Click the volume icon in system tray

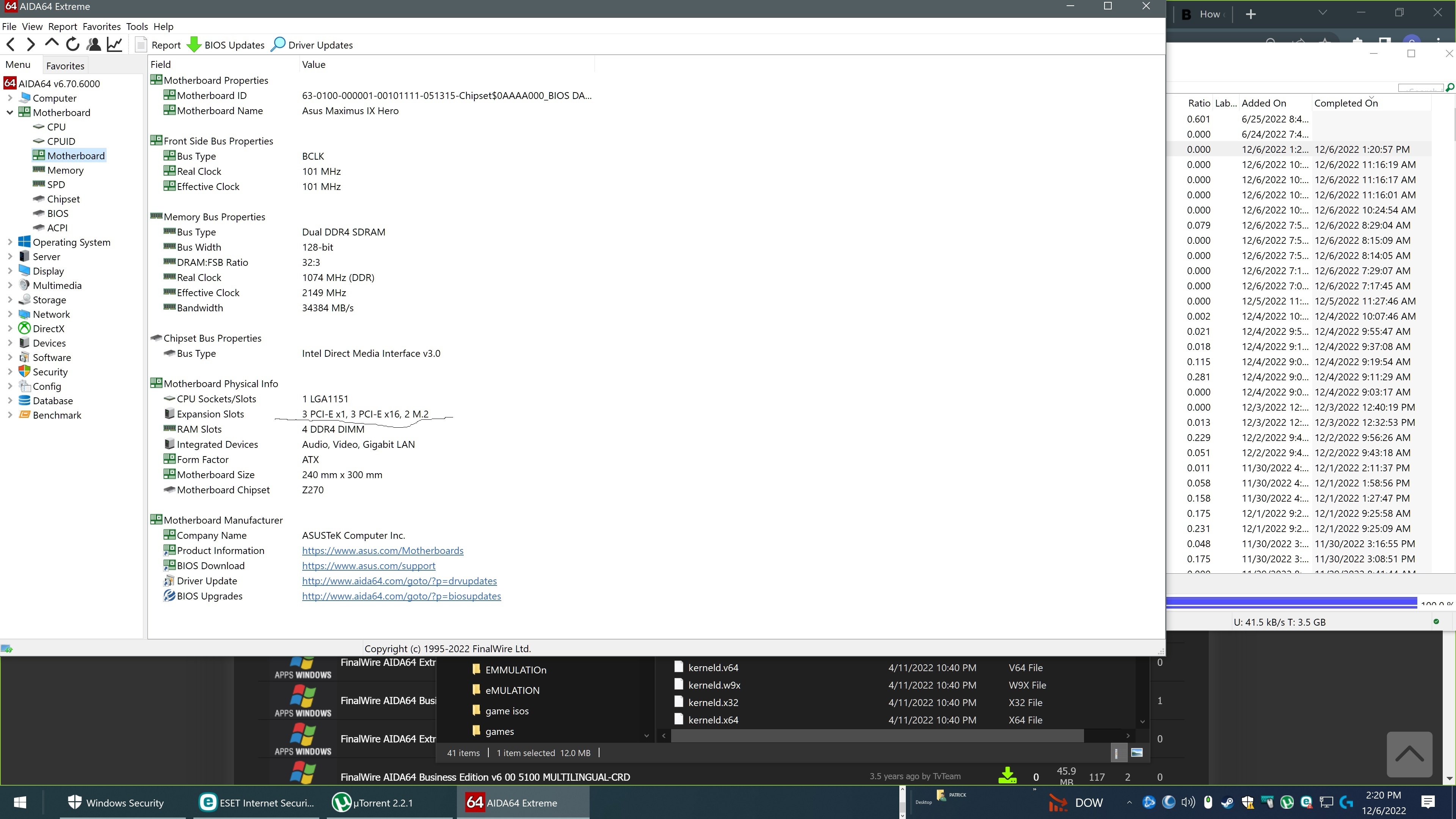[1188, 802]
